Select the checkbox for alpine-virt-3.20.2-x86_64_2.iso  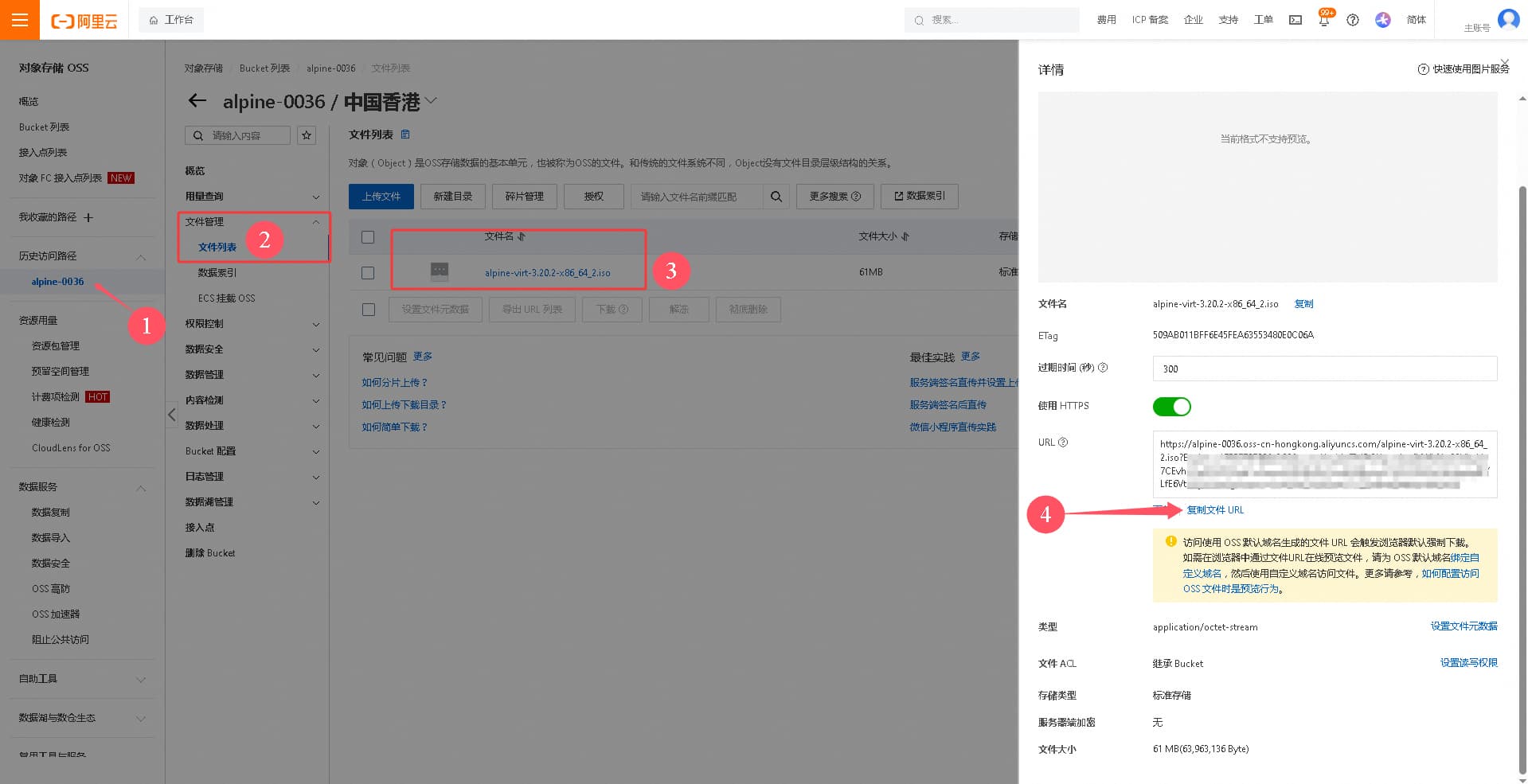368,273
